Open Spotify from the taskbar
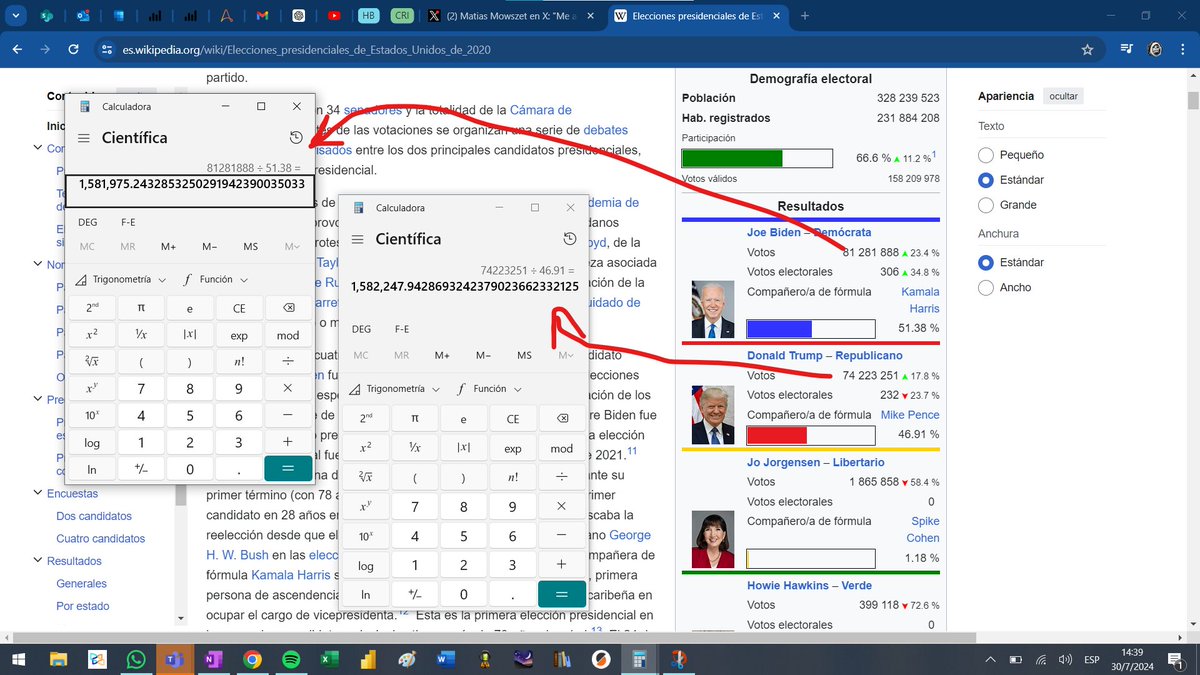This screenshot has height=675, width=1200. (x=290, y=659)
